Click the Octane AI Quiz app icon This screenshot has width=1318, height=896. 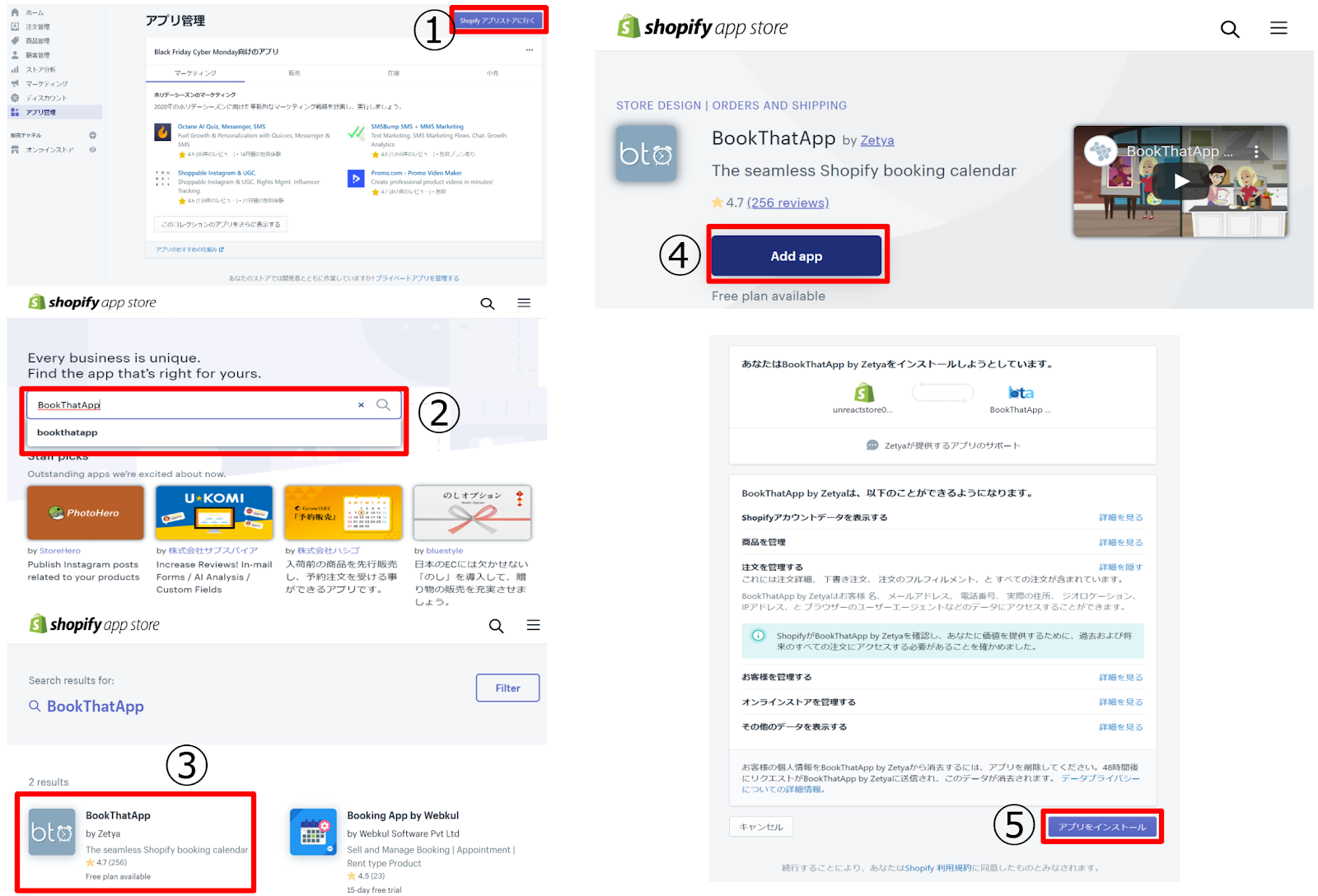pos(163,132)
